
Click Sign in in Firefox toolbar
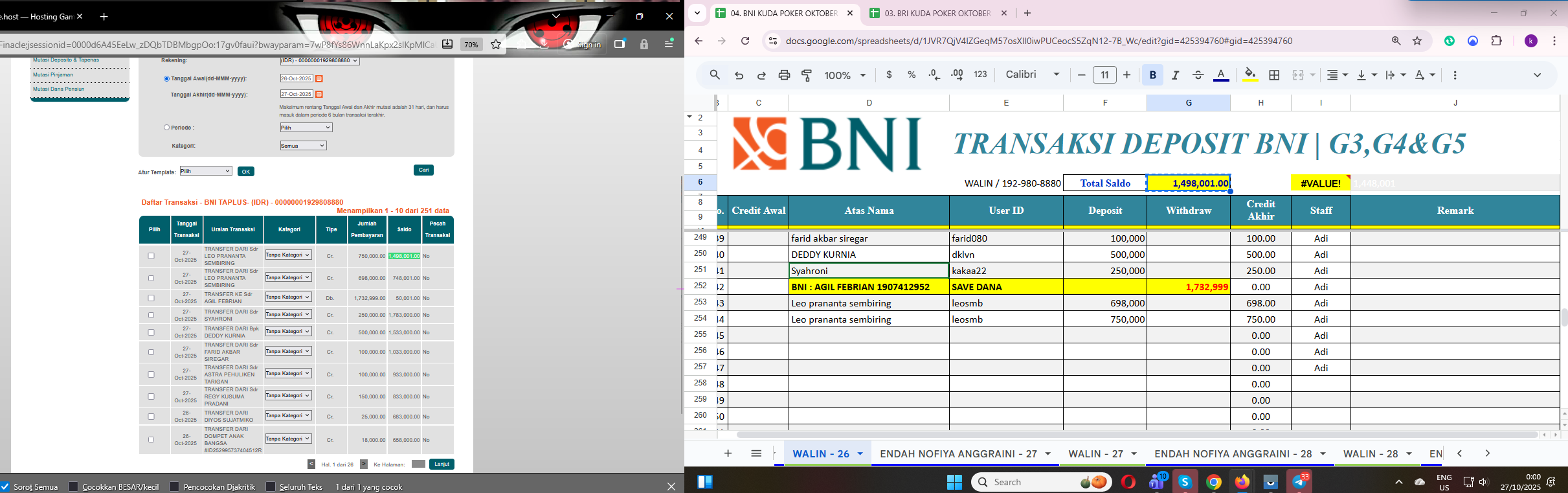point(583,44)
